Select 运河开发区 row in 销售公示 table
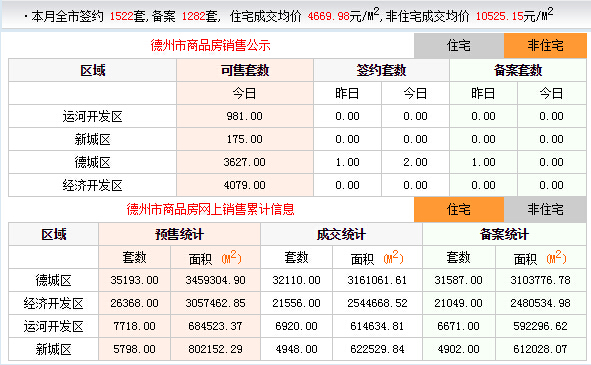591x365 pixels. (297, 116)
